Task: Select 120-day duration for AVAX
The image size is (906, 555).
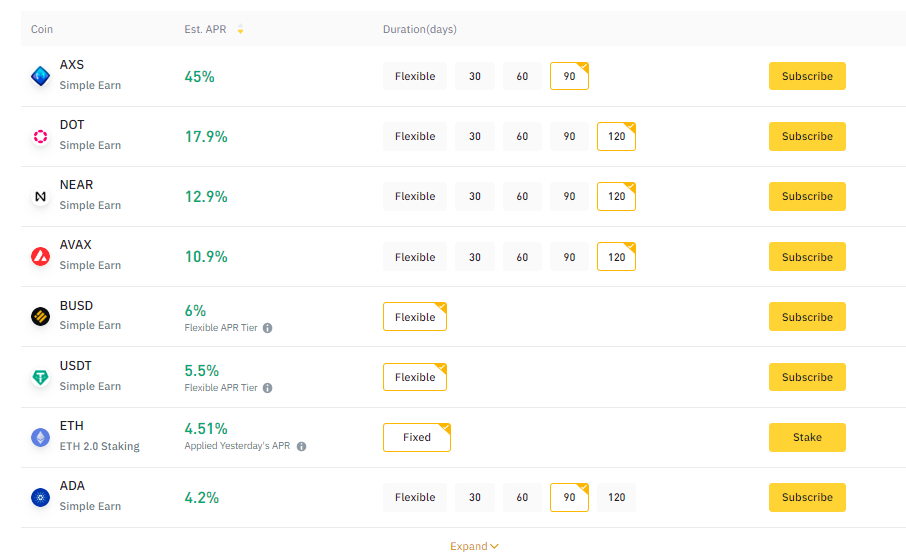Action: pyautogui.click(x=617, y=257)
